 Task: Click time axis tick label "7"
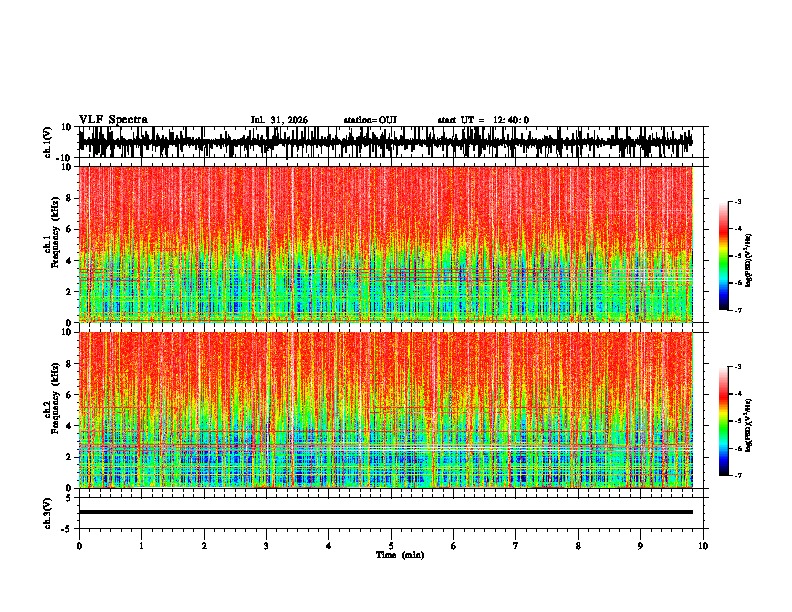tap(516, 546)
